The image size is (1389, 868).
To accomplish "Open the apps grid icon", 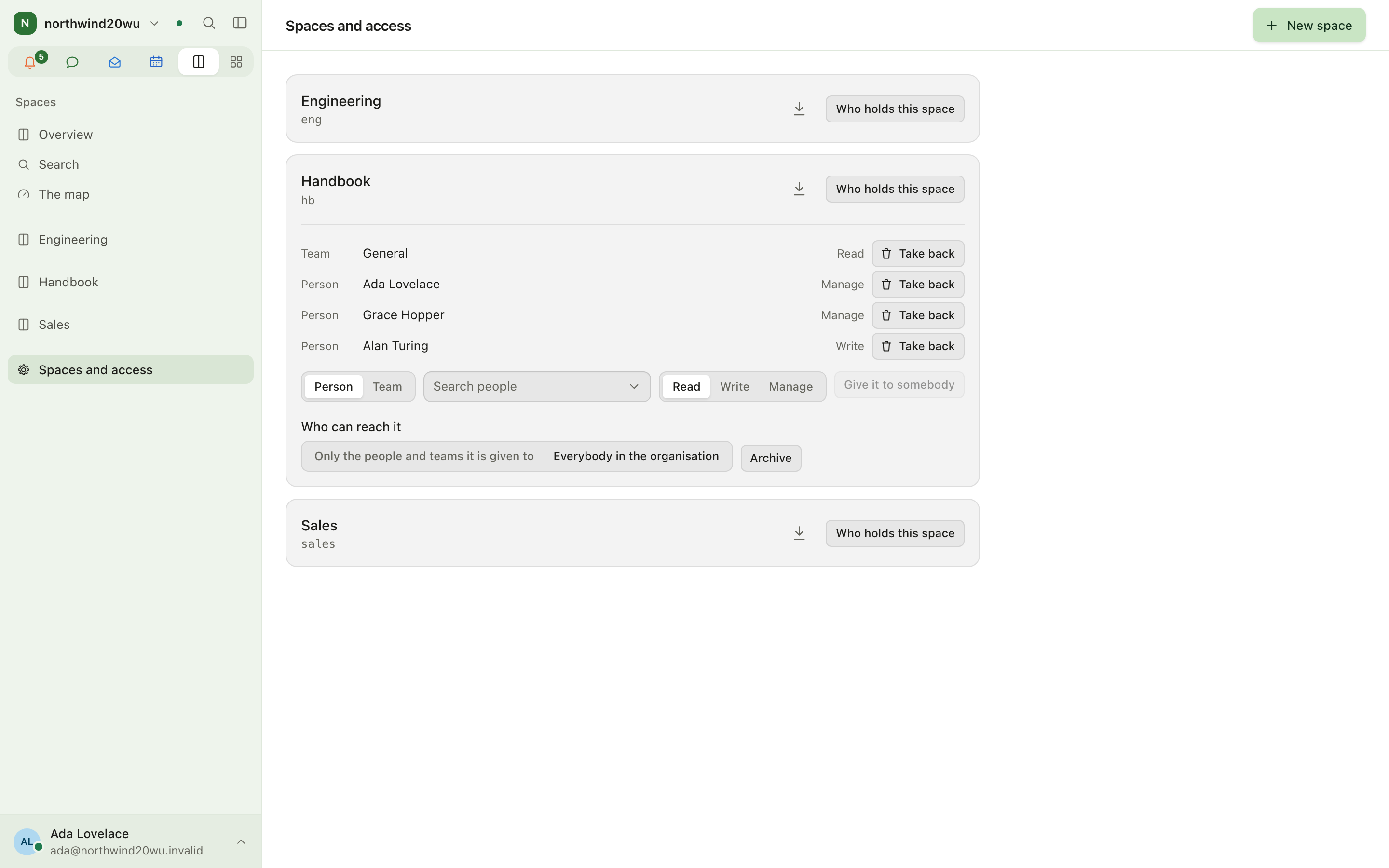I will [x=236, y=62].
